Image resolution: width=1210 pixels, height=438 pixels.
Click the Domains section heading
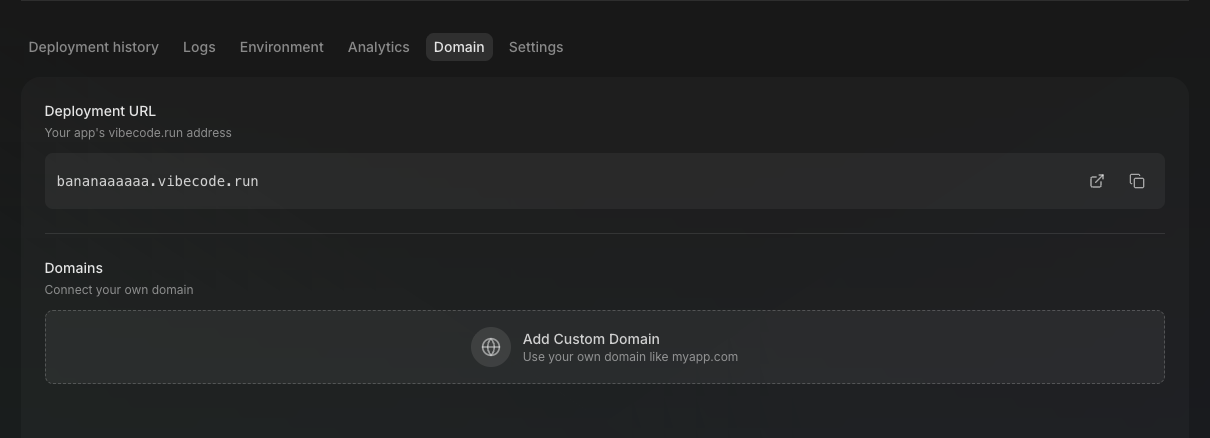click(74, 268)
